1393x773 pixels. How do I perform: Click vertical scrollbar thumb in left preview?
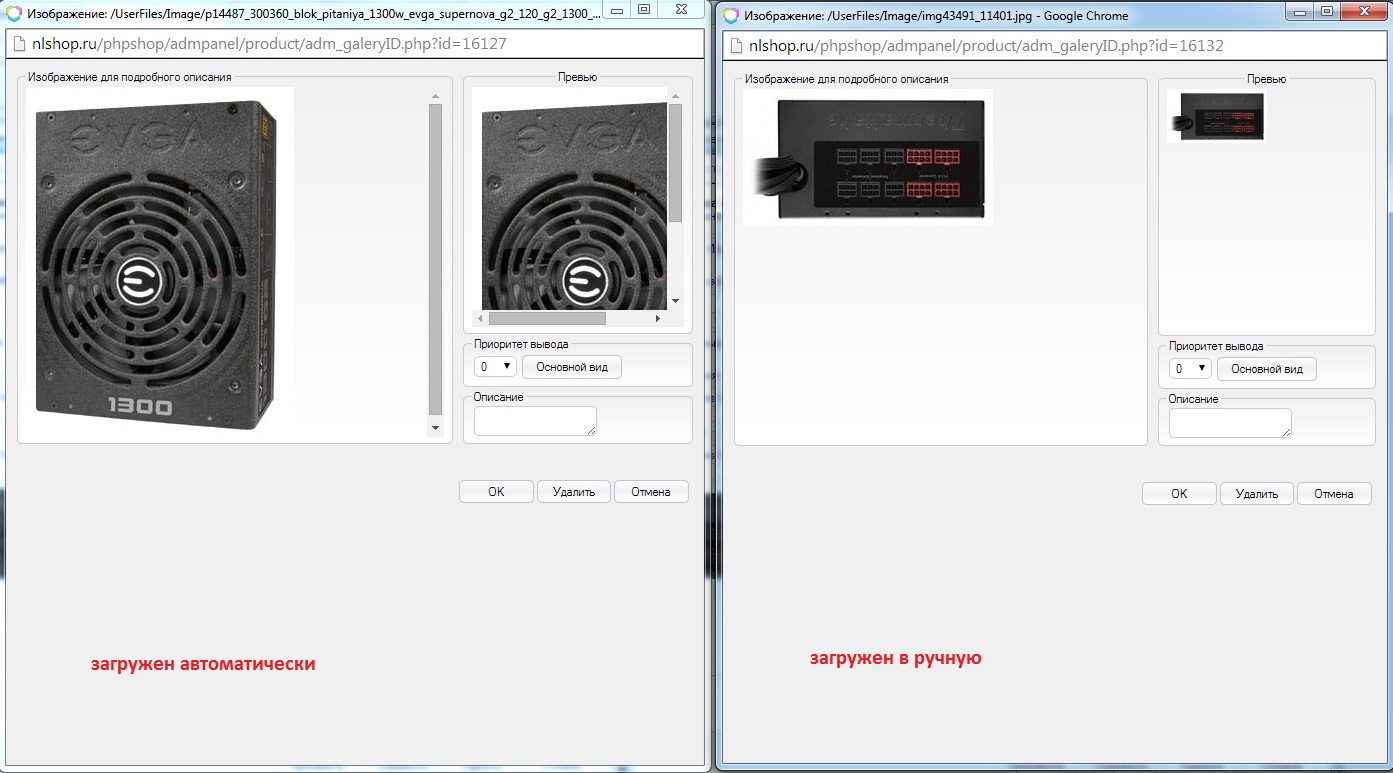click(x=675, y=162)
